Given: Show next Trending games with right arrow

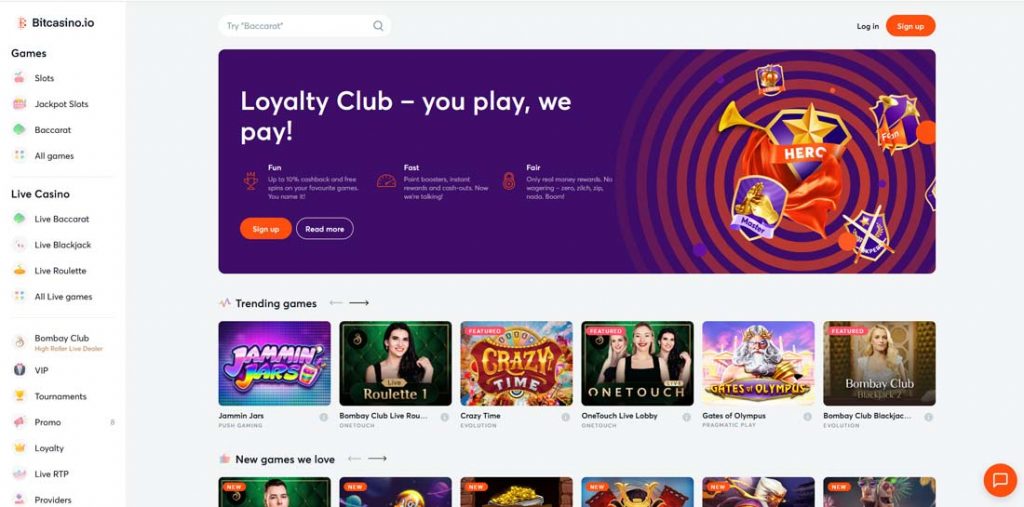Looking at the screenshot, I should 359,303.
